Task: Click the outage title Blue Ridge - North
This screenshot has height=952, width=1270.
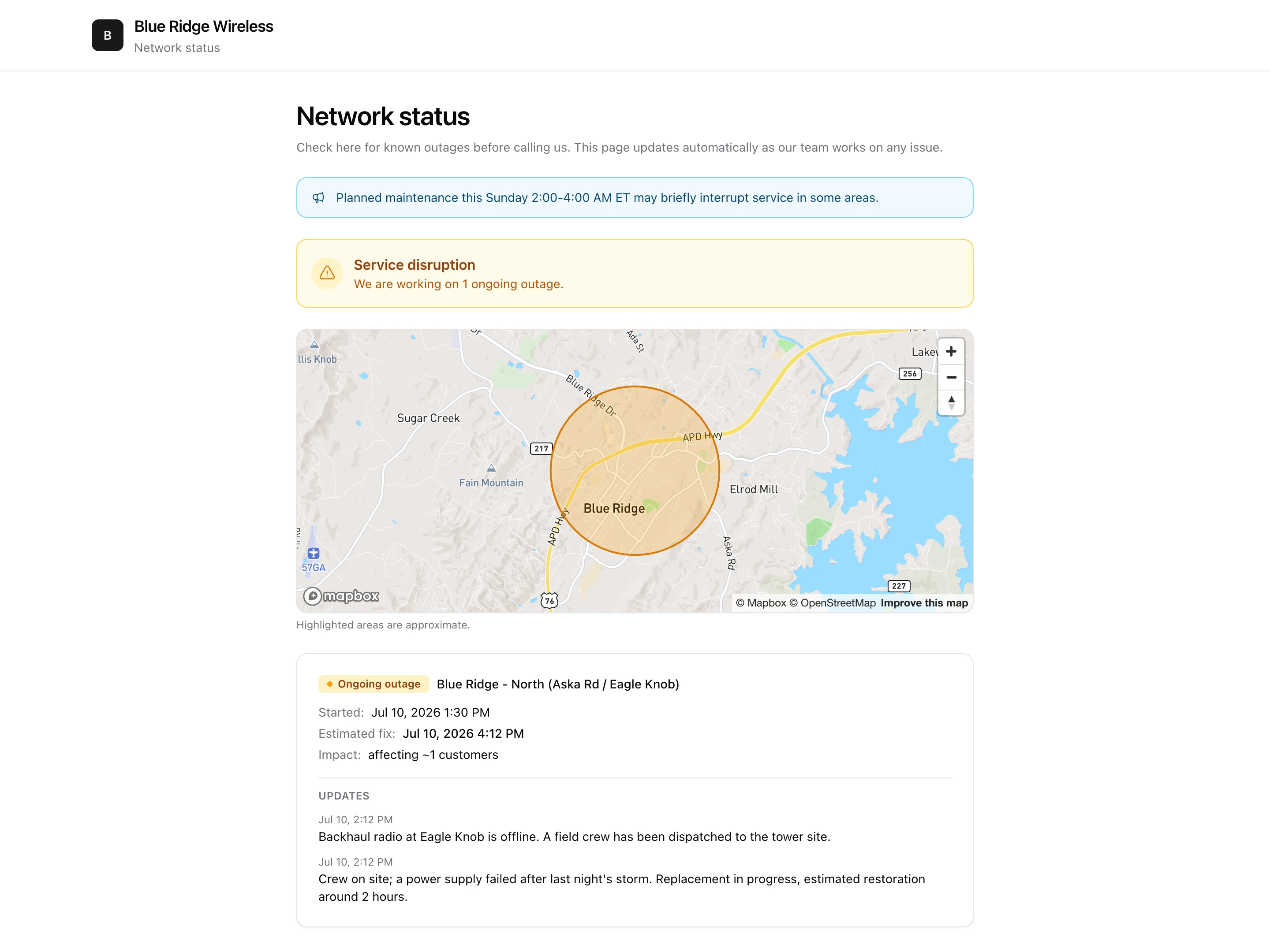Action: 557,684
